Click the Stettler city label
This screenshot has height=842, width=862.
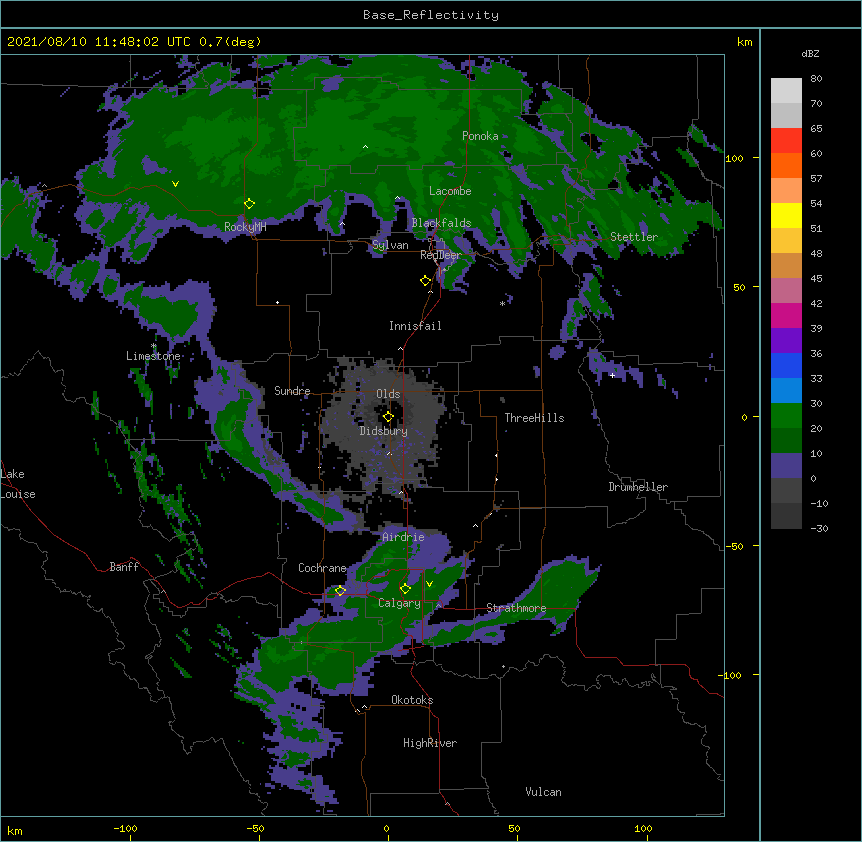coord(634,237)
